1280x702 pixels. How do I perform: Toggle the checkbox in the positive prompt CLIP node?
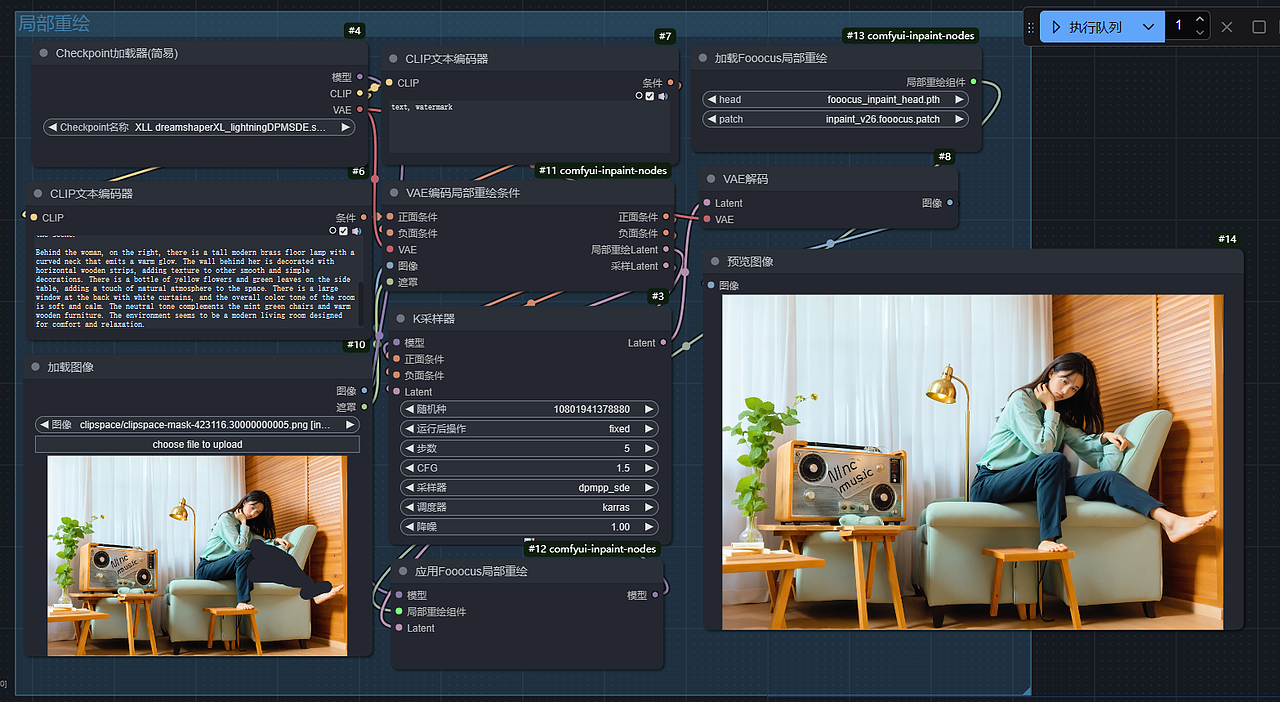tap(344, 231)
